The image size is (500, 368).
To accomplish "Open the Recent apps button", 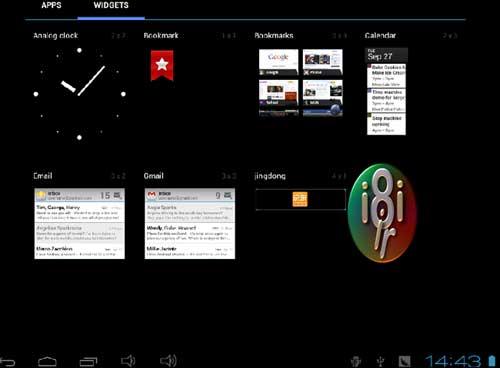I will click(88, 361).
